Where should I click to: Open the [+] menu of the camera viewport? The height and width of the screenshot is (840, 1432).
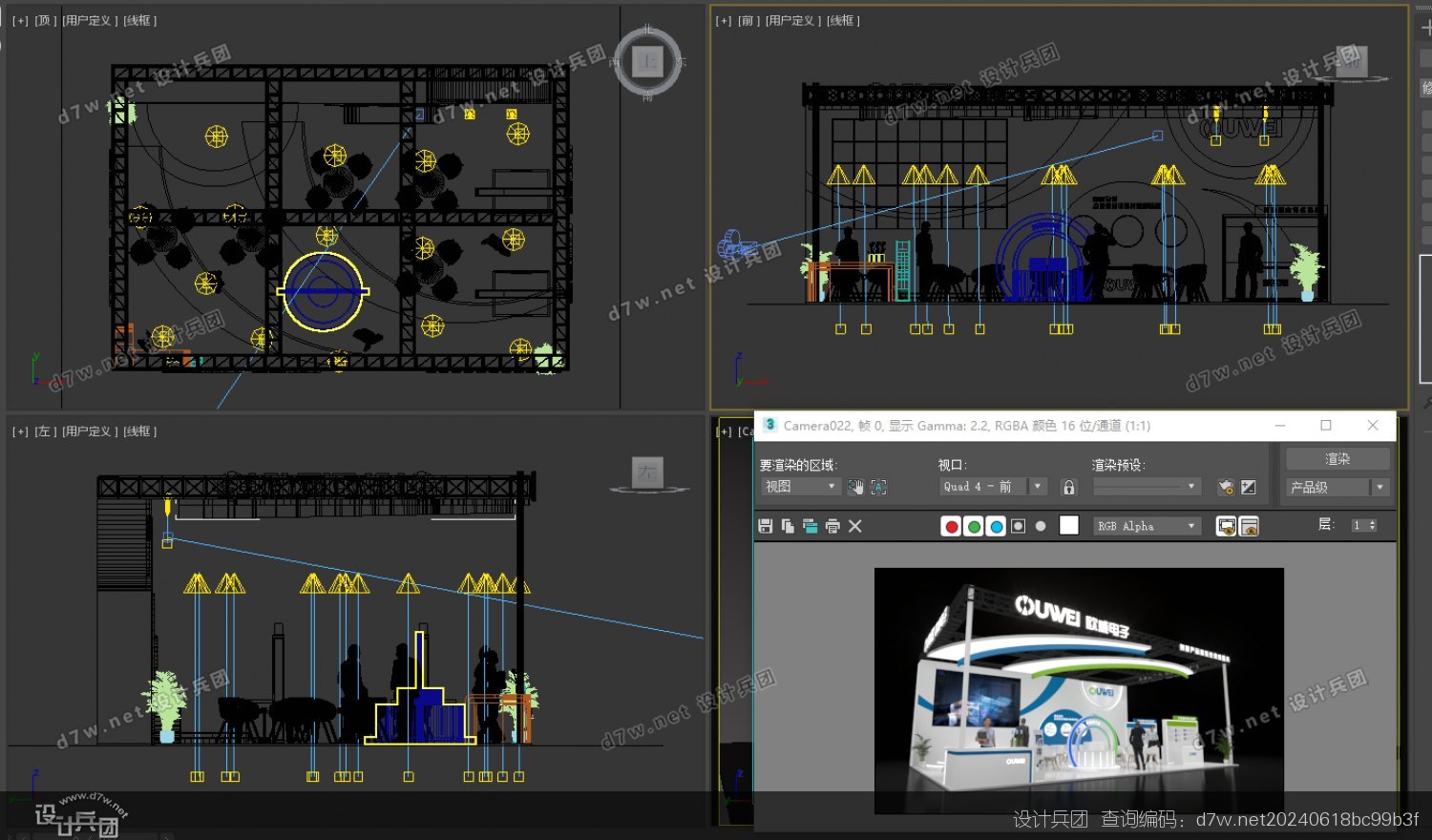pyautogui.click(x=724, y=432)
